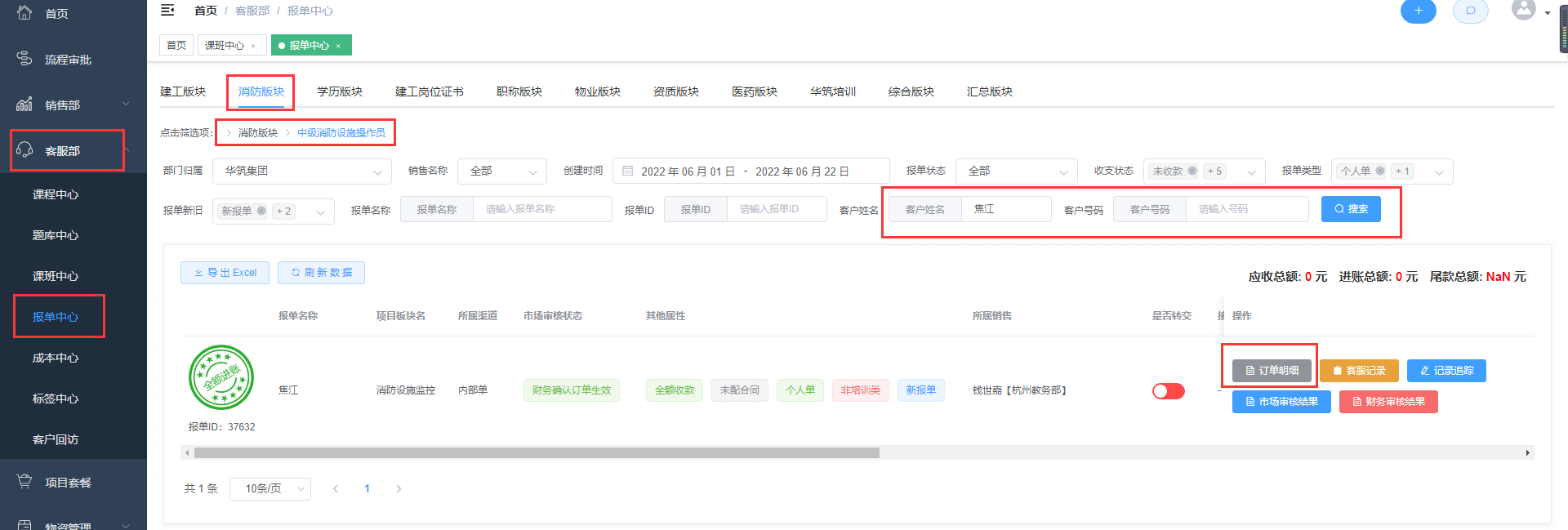Open the chat bubble icon at top

coord(1470,11)
